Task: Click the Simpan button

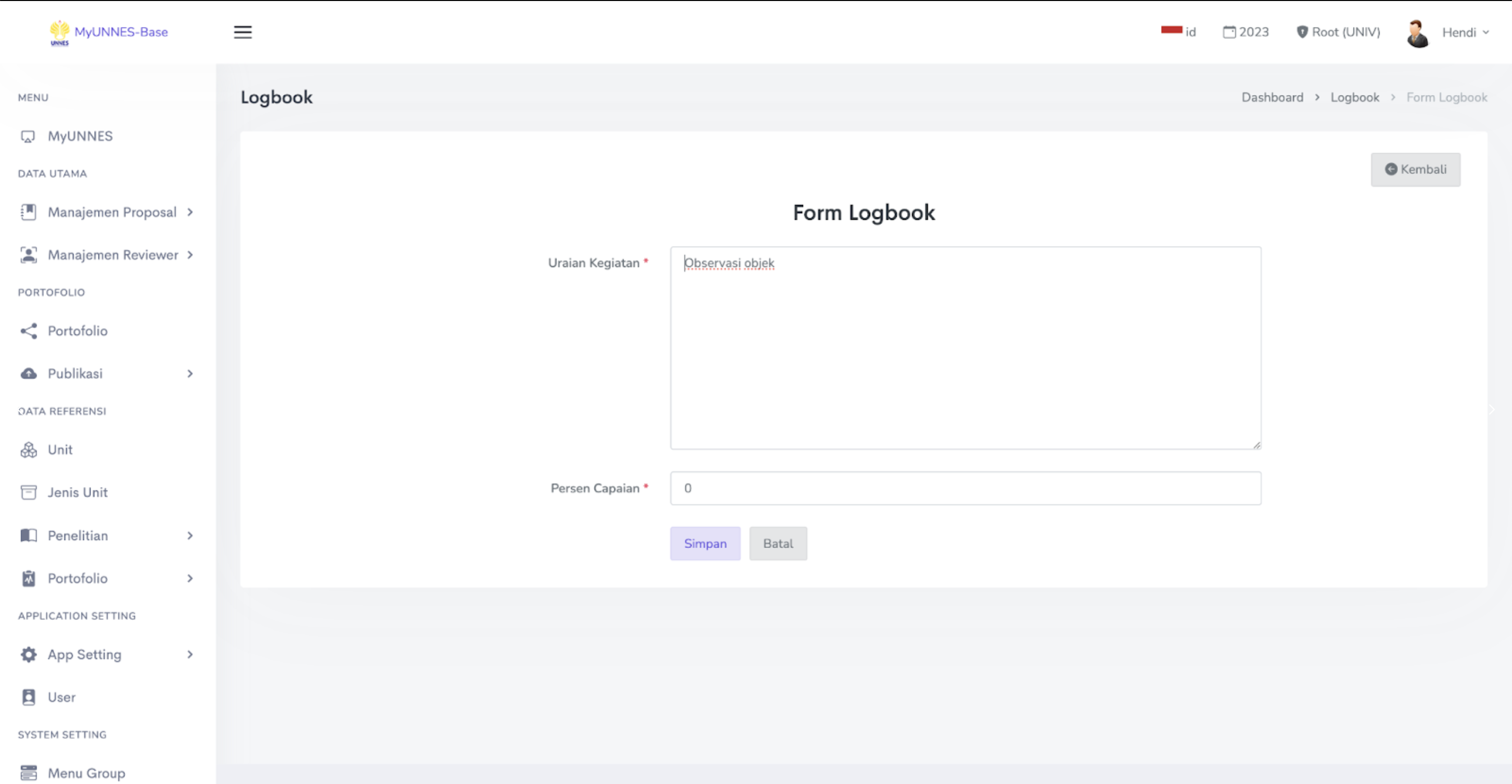Action: click(x=705, y=543)
